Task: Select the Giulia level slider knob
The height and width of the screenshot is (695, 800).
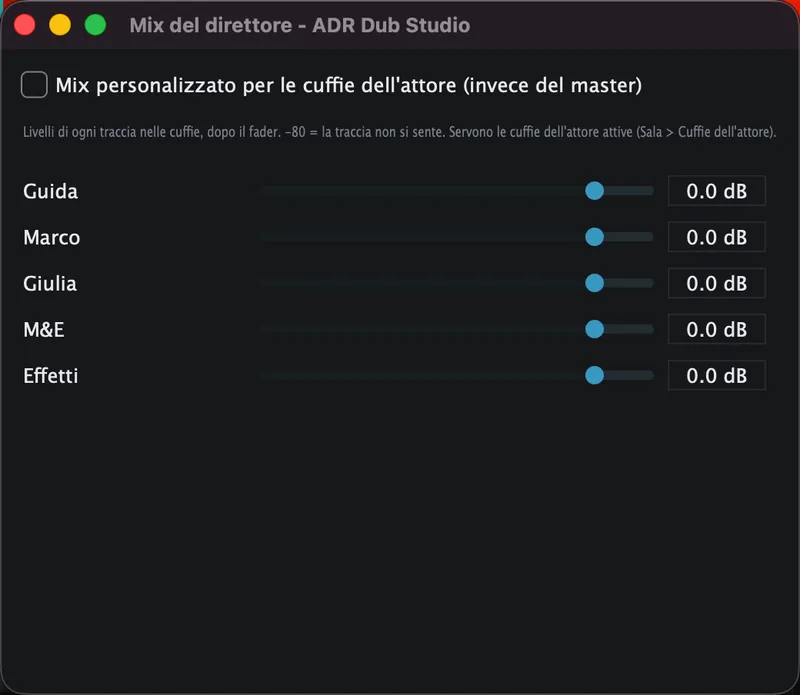Action: point(594,283)
